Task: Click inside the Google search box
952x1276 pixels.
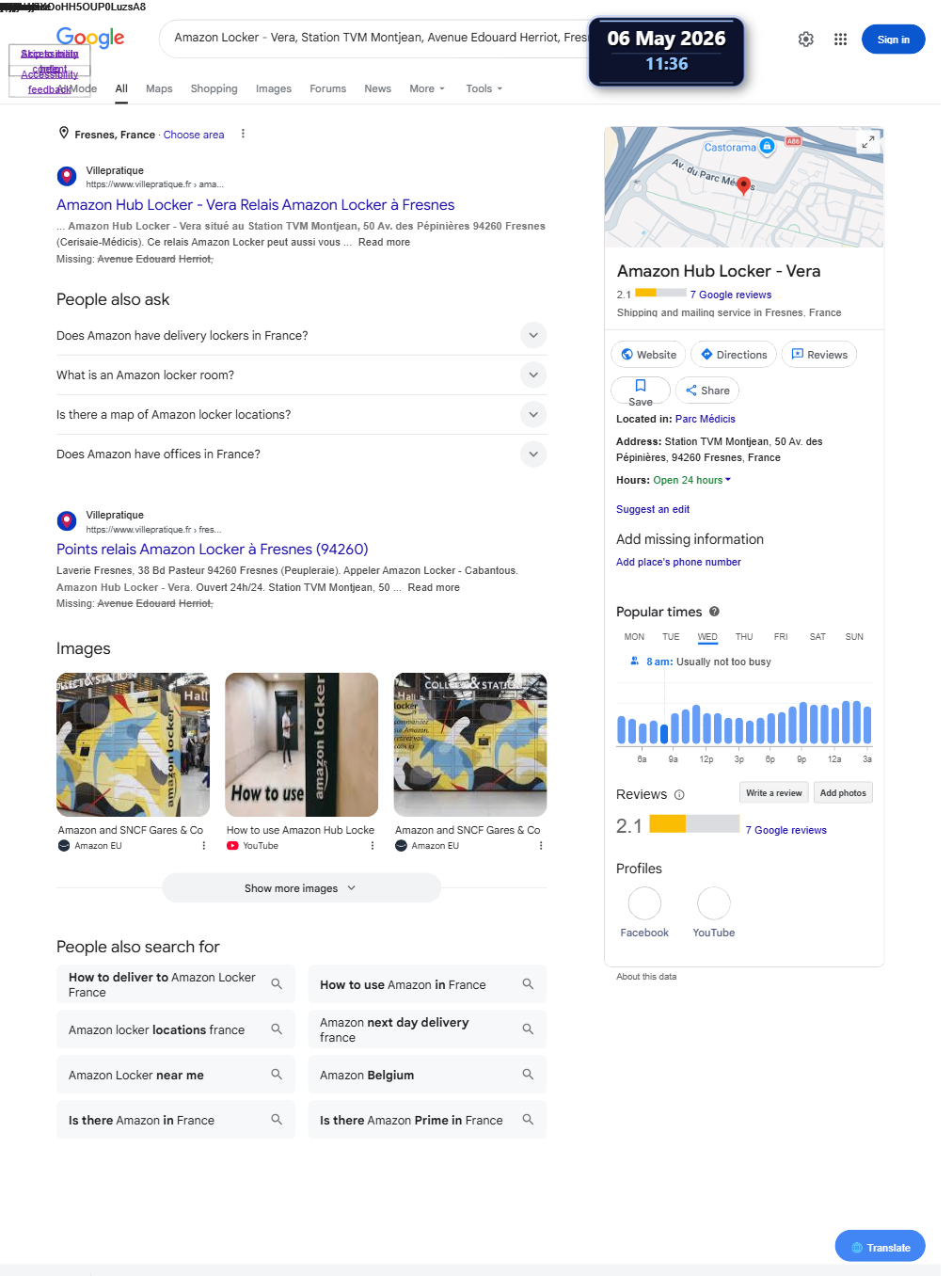Action: click(376, 38)
